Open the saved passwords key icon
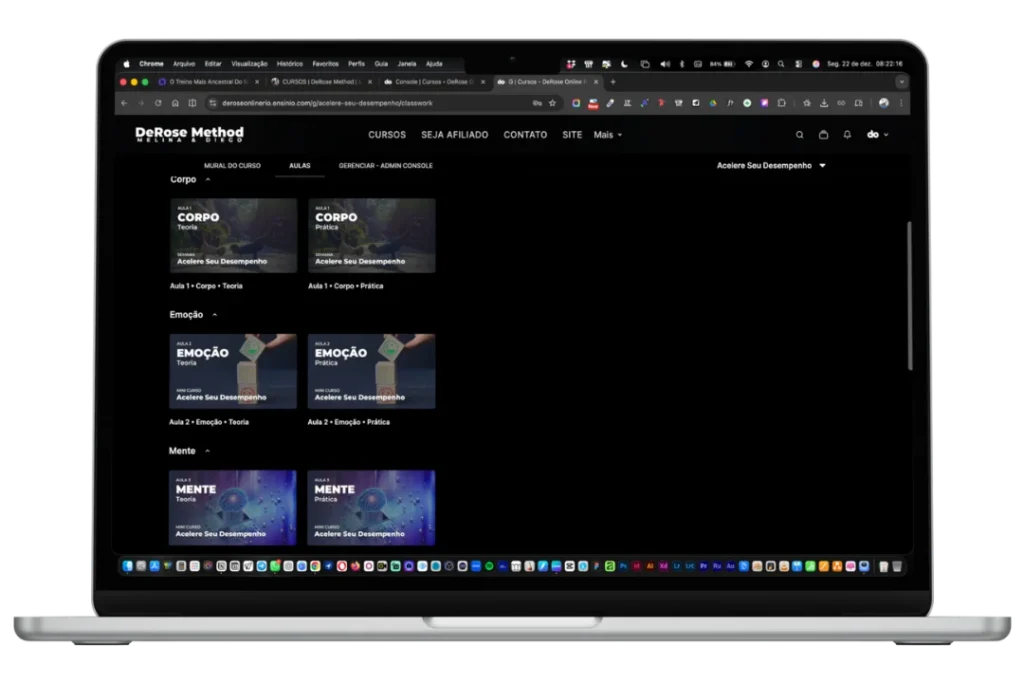The image size is (1024, 683). 537,103
